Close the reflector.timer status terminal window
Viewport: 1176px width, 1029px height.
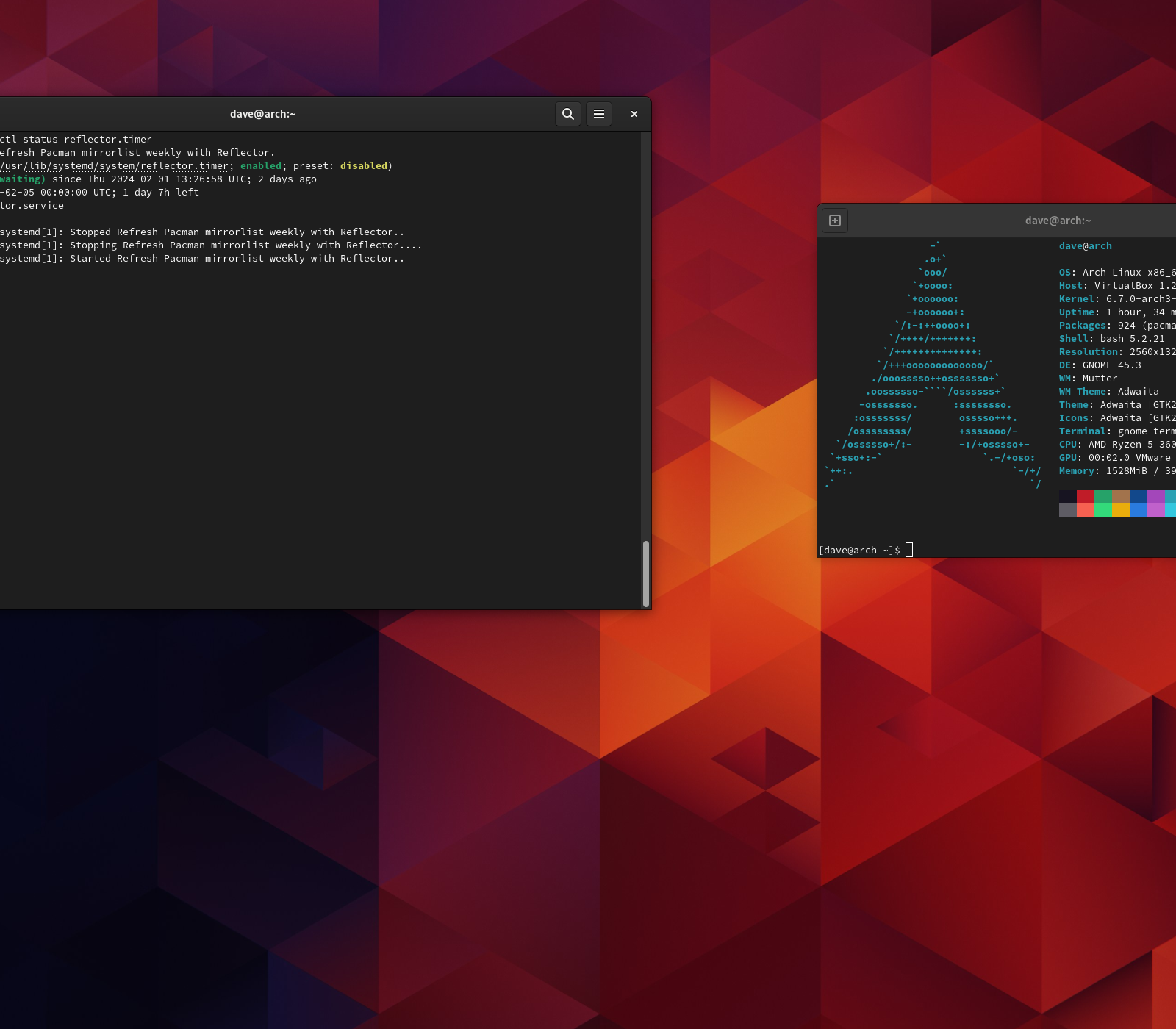coord(634,114)
